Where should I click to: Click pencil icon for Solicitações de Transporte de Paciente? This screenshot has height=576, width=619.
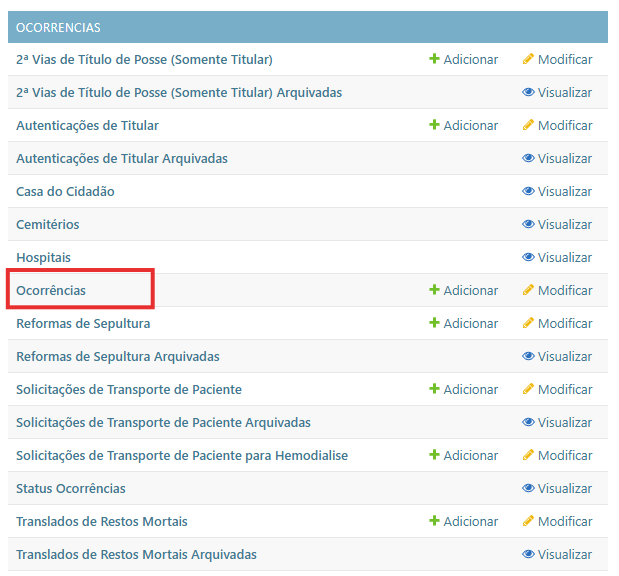coord(528,389)
